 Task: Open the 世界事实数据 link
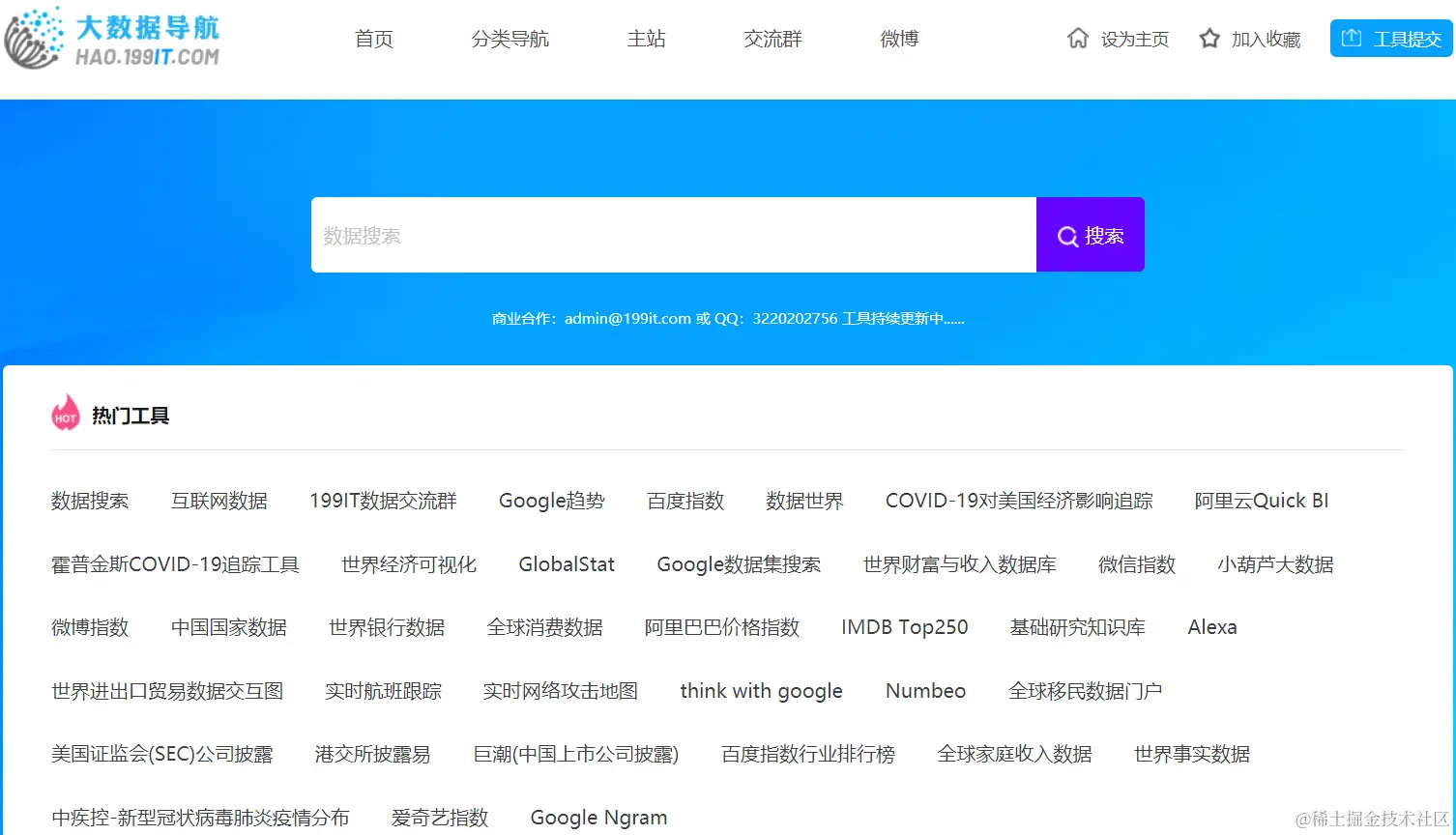[x=1192, y=754]
